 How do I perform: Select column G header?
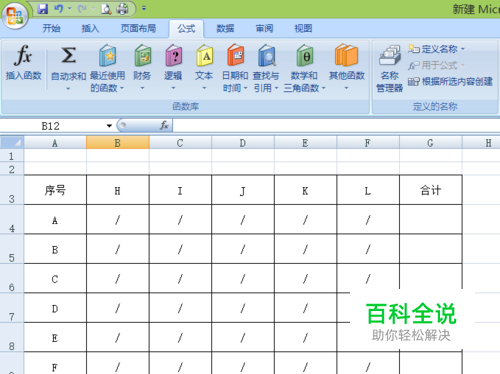click(431, 143)
